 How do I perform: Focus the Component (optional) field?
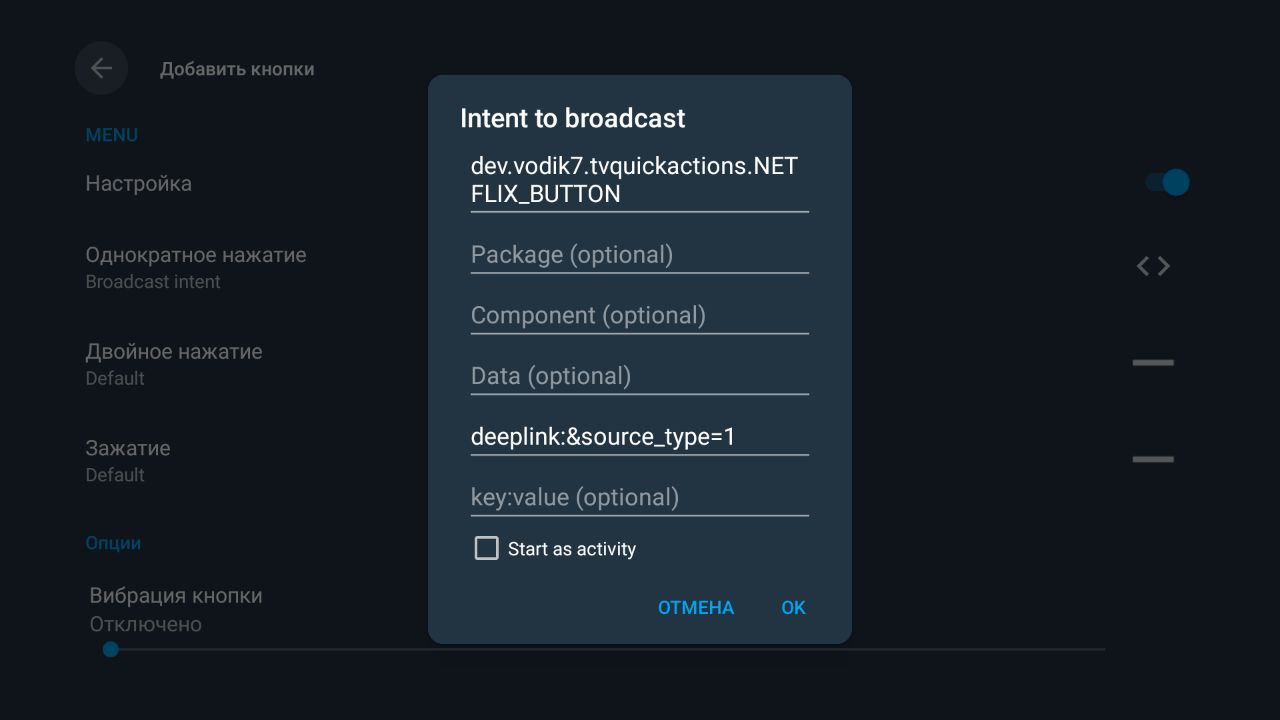(639, 316)
